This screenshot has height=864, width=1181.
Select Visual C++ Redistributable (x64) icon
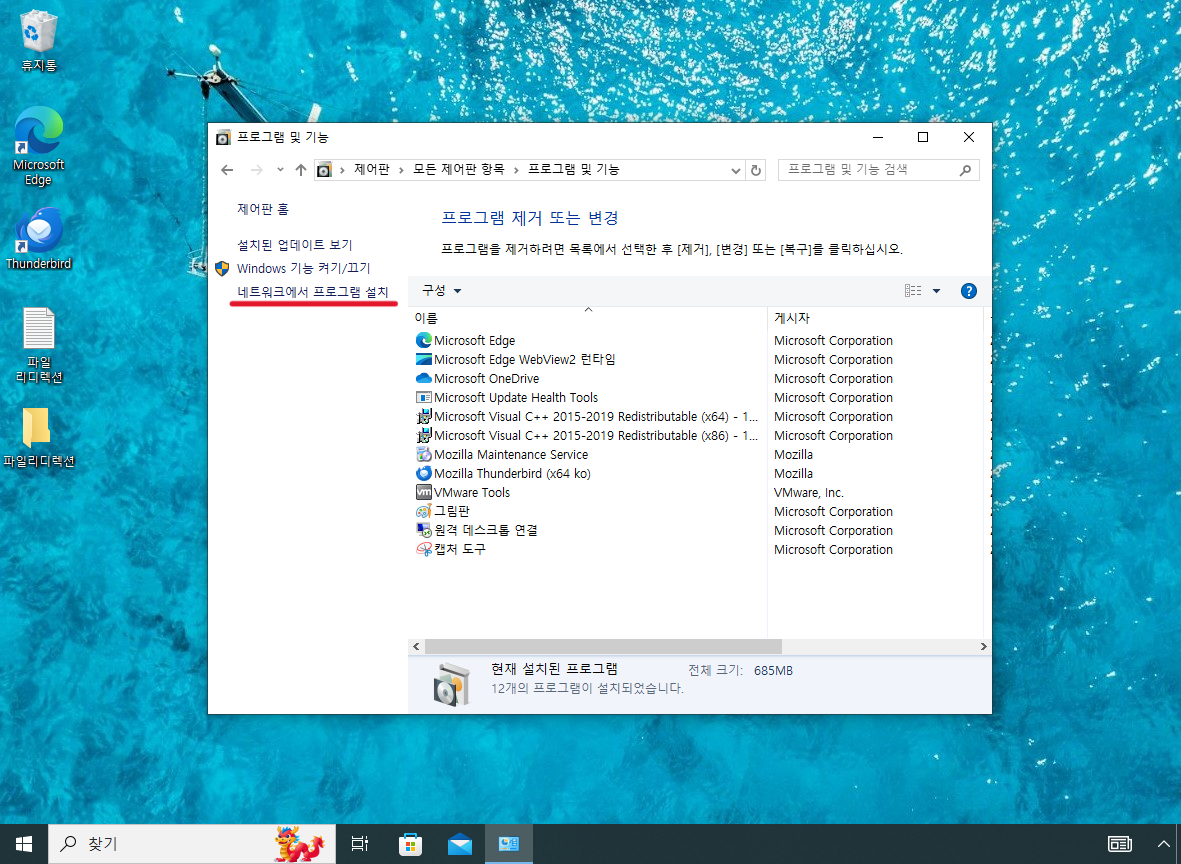click(x=424, y=417)
